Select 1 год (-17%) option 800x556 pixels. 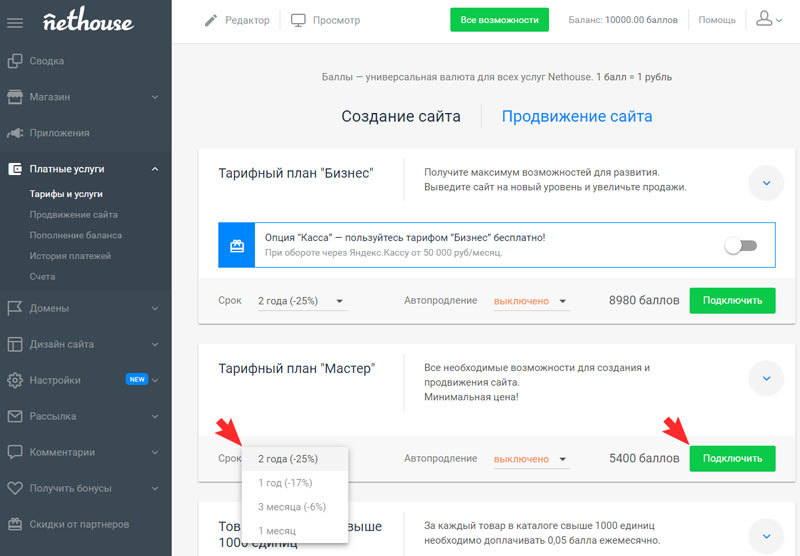pos(295,483)
